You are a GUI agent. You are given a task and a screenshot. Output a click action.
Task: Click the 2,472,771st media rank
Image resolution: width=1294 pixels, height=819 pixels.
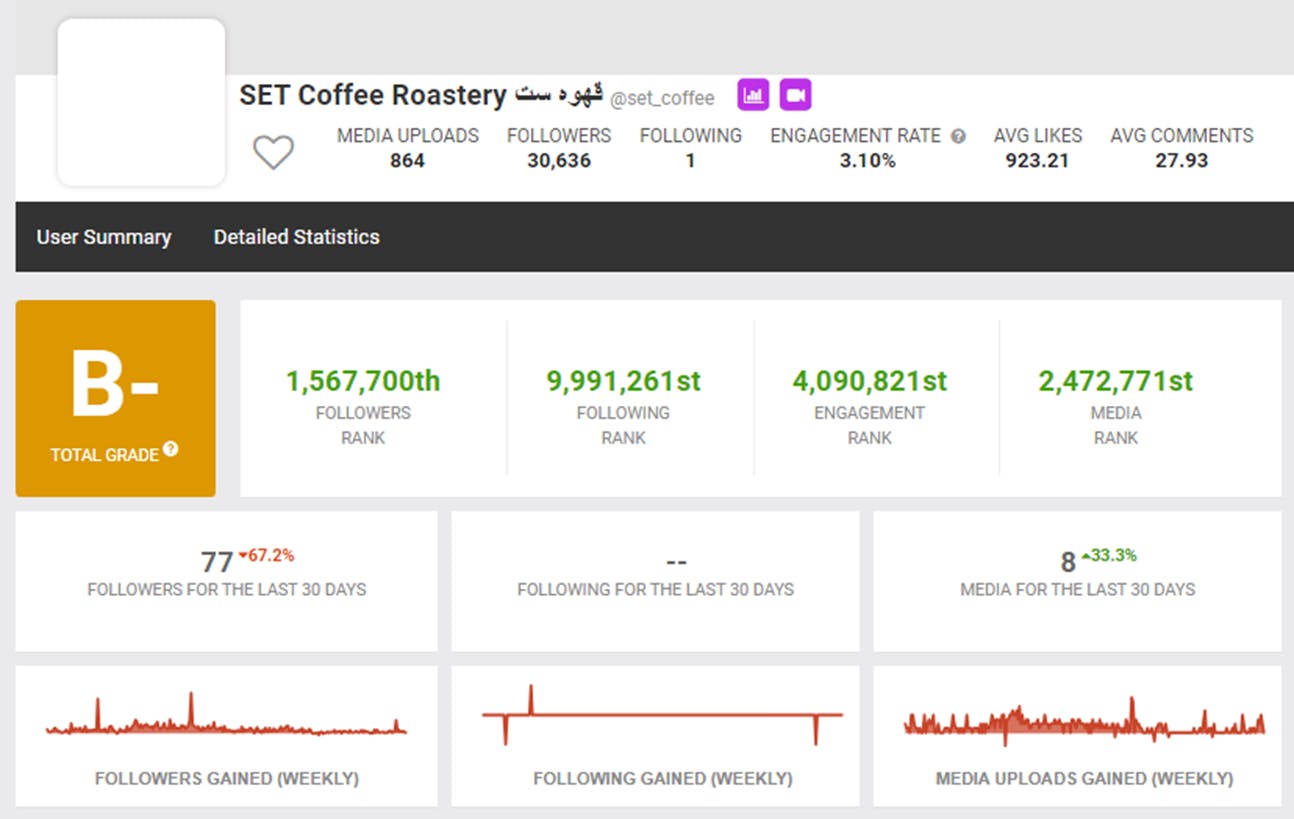tap(1116, 381)
